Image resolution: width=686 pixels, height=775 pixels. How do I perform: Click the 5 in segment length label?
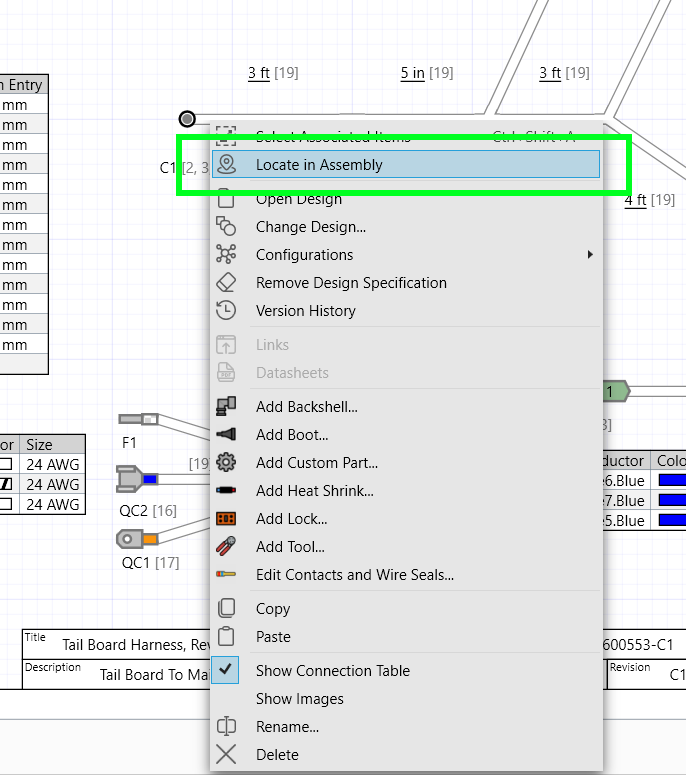413,73
